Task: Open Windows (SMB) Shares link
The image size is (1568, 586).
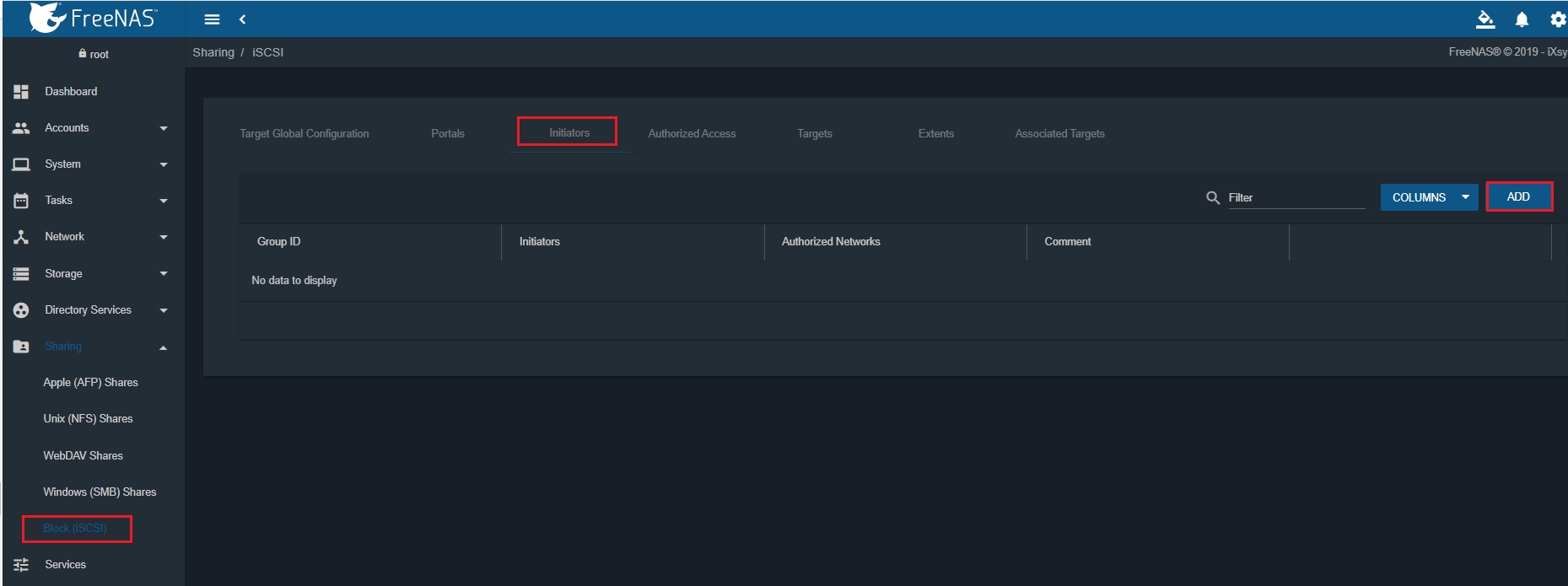Action: click(100, 492)
